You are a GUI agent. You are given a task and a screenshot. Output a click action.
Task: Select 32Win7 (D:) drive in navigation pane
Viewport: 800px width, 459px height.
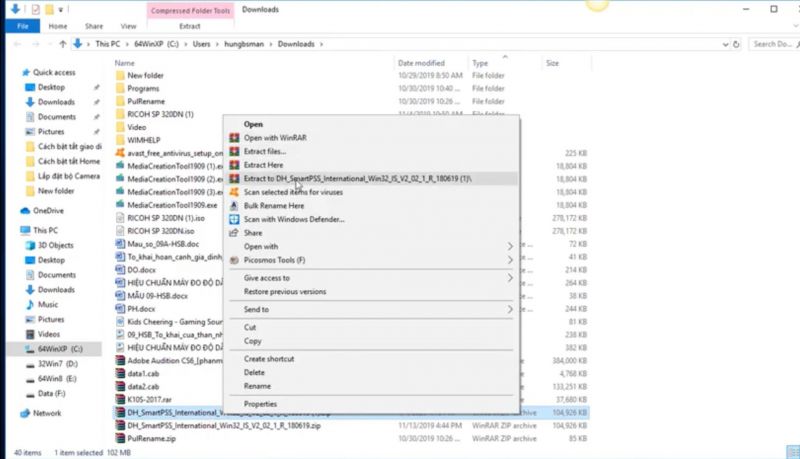tap(58, 364)
